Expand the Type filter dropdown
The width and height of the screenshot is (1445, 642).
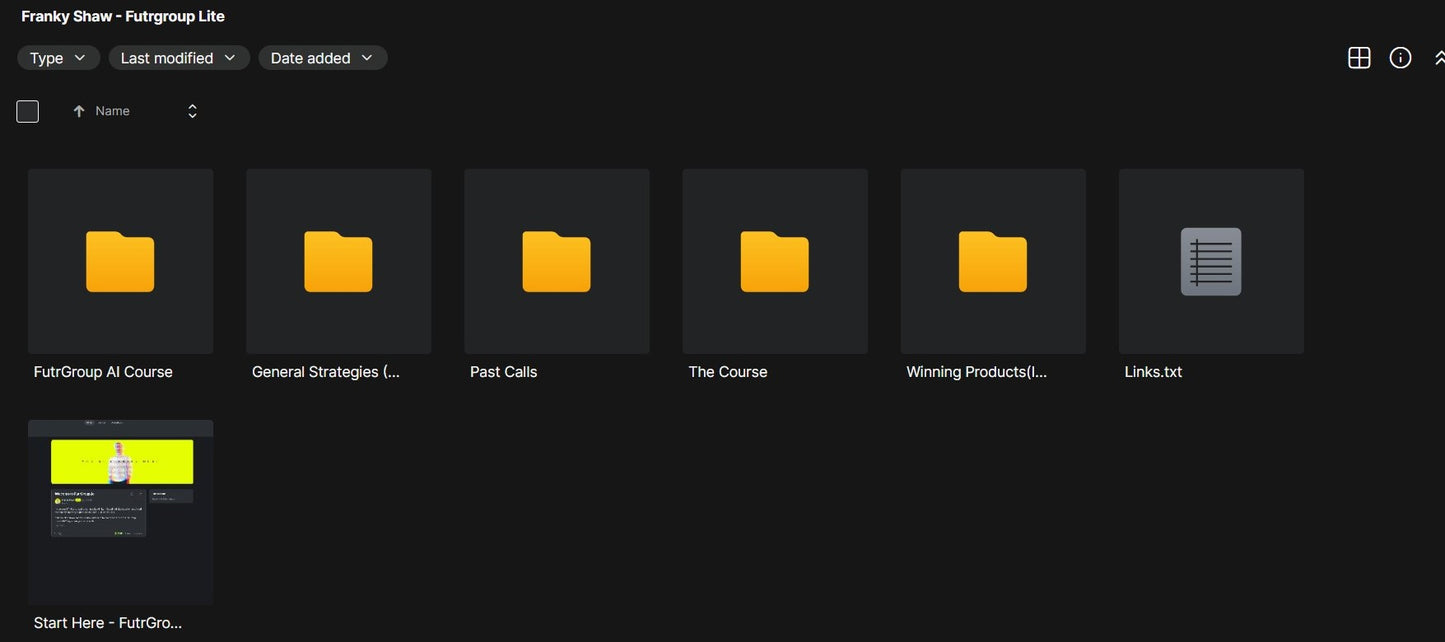(x=58, y=58)
